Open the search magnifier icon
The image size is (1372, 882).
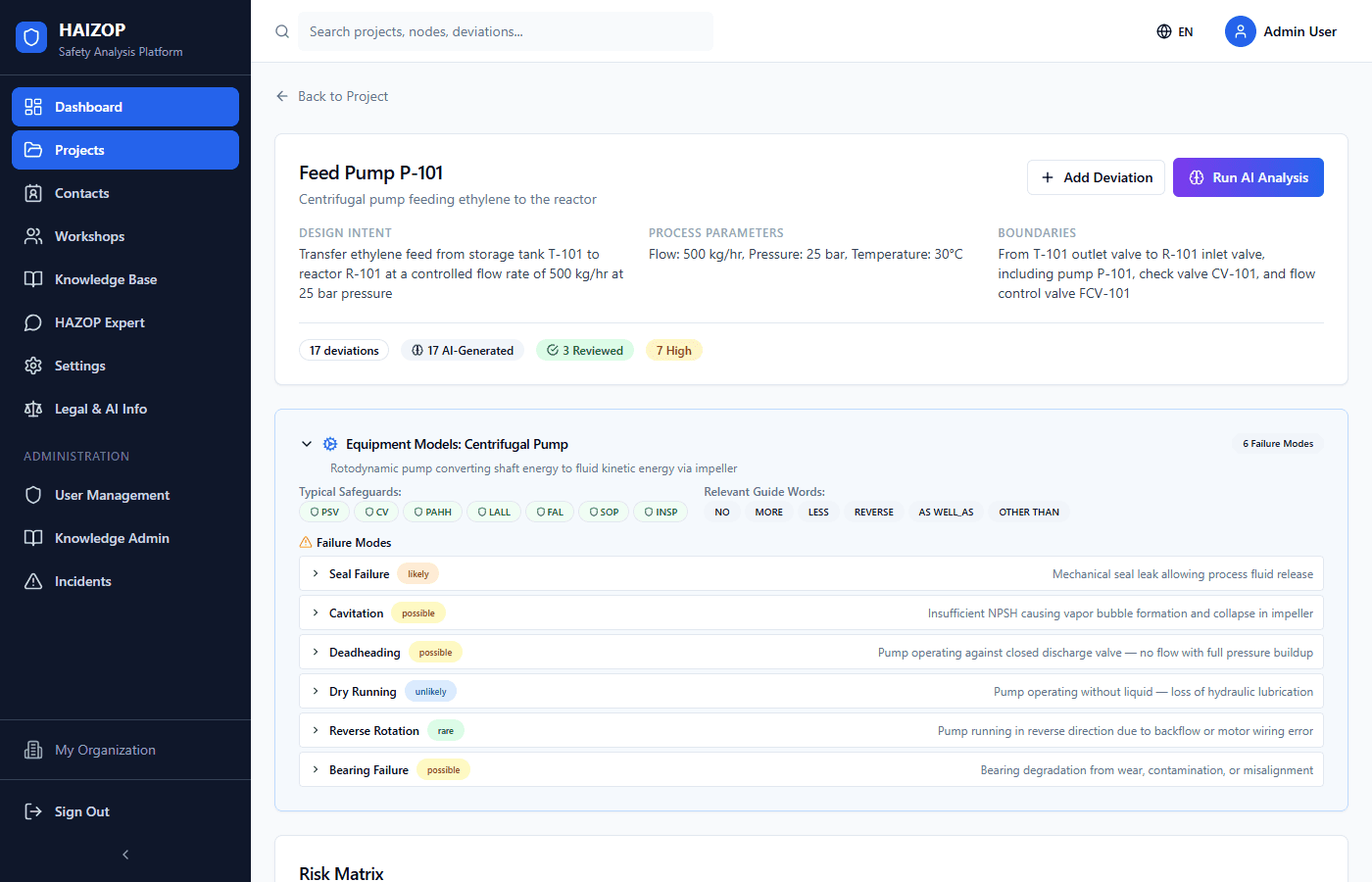click(x=282, y=31)
